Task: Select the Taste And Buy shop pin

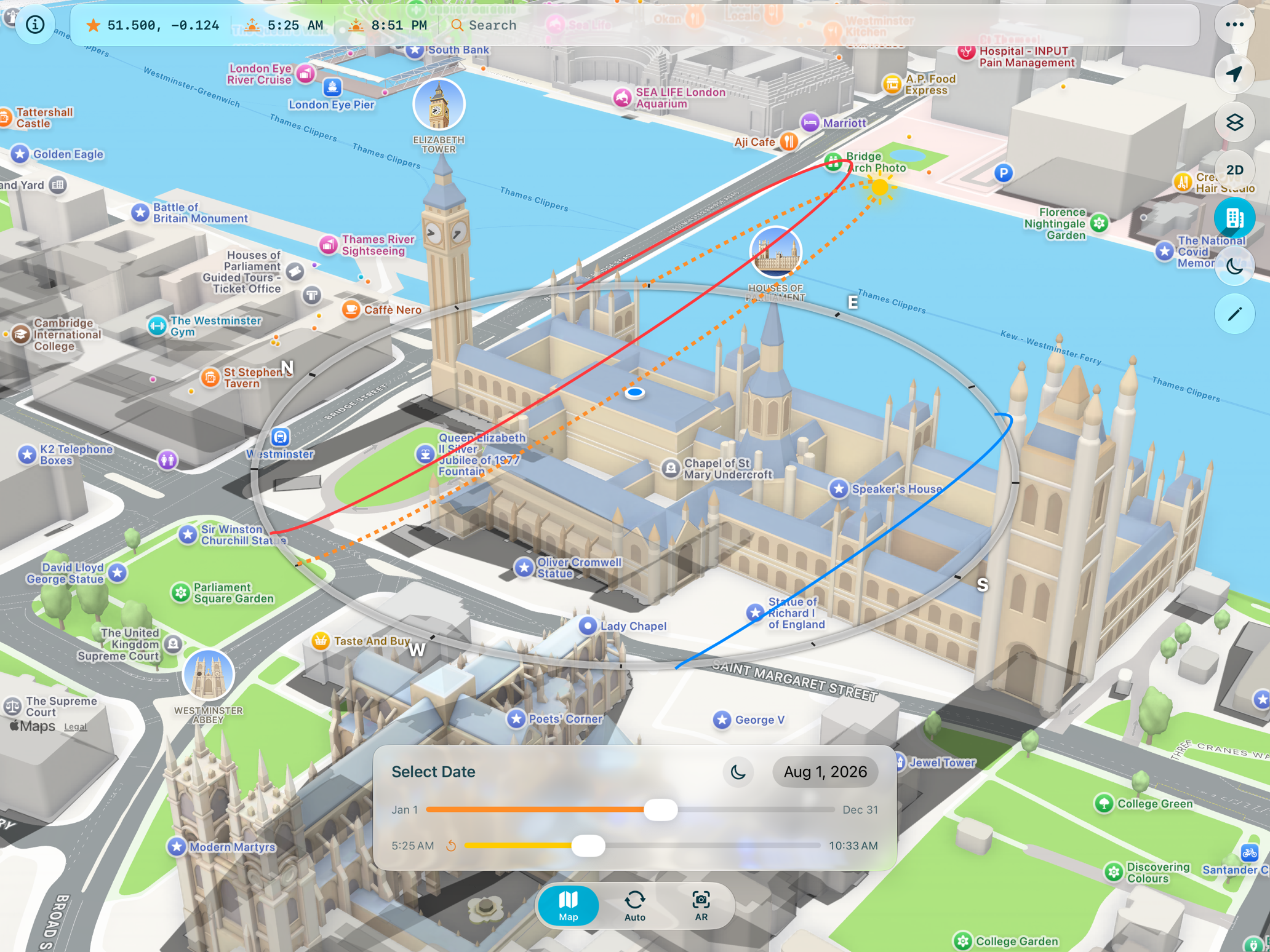Action: click(x=320, y=641)
